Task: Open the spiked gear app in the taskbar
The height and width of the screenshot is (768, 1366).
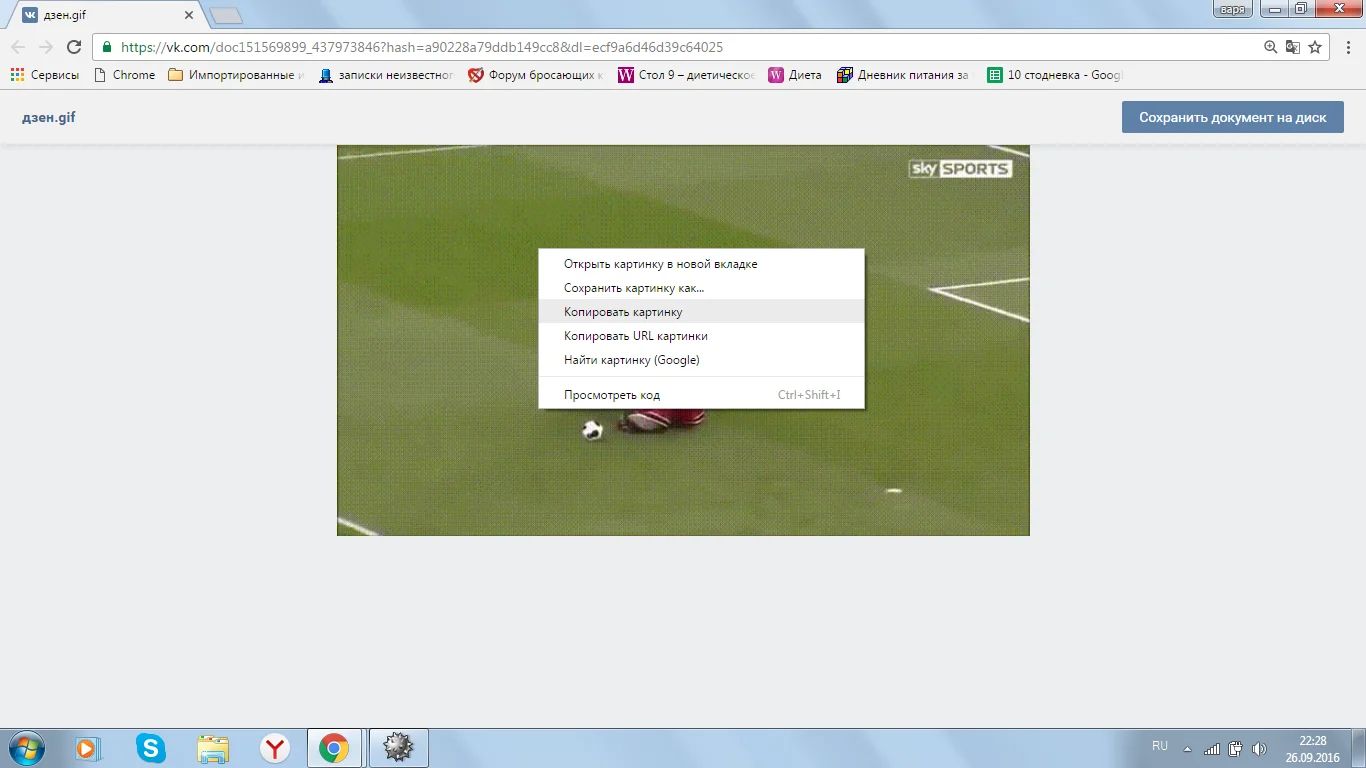Action: [x=398, y=748]
